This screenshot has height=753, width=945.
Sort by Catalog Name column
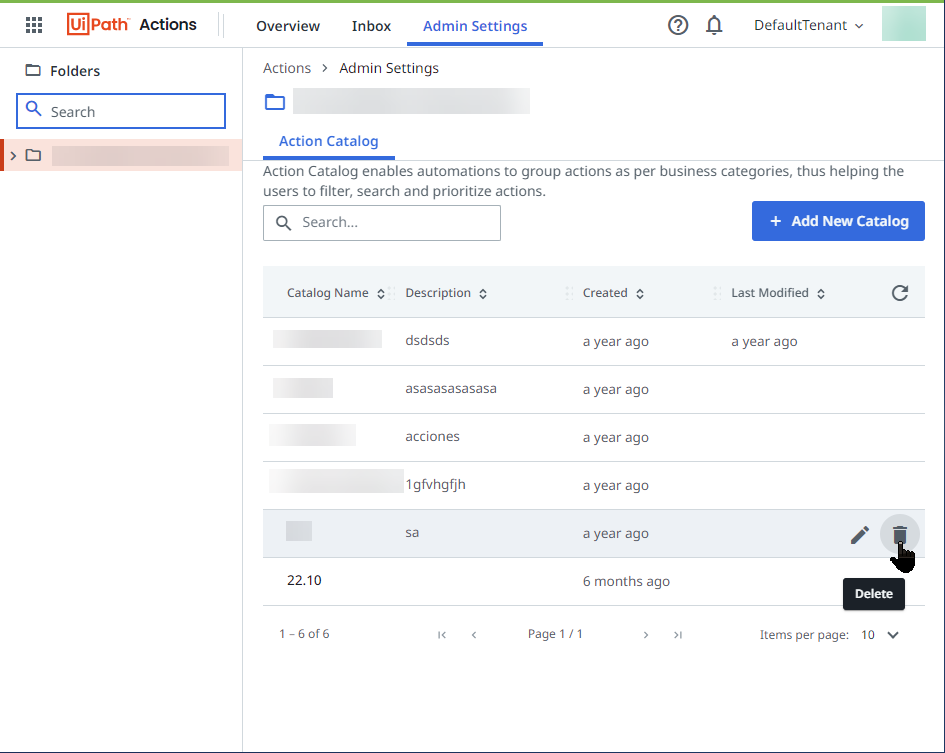point(335,293)
